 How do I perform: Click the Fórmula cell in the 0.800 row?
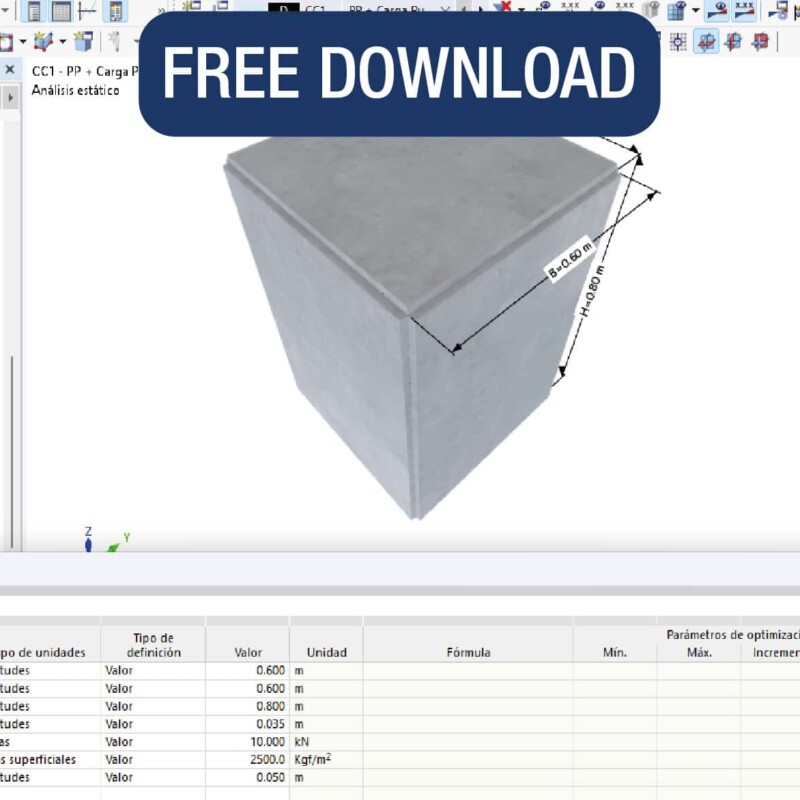(x=468, y=706)
